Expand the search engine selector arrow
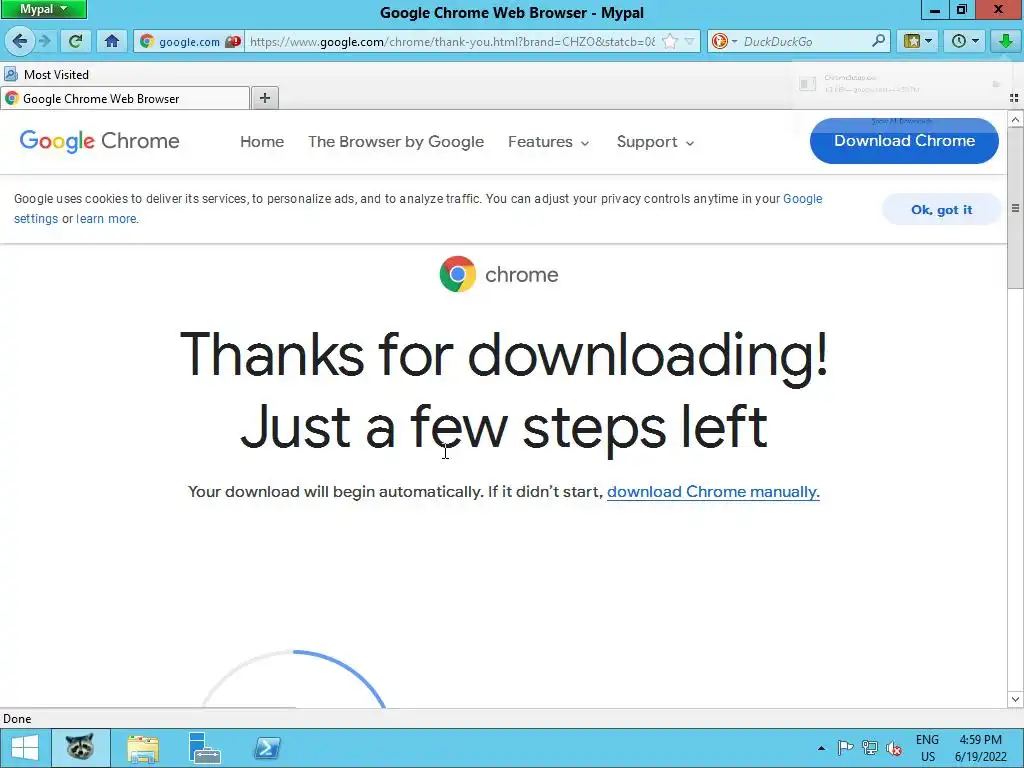Viewport: 1024px width, 768px height. [x=734, y=41]
